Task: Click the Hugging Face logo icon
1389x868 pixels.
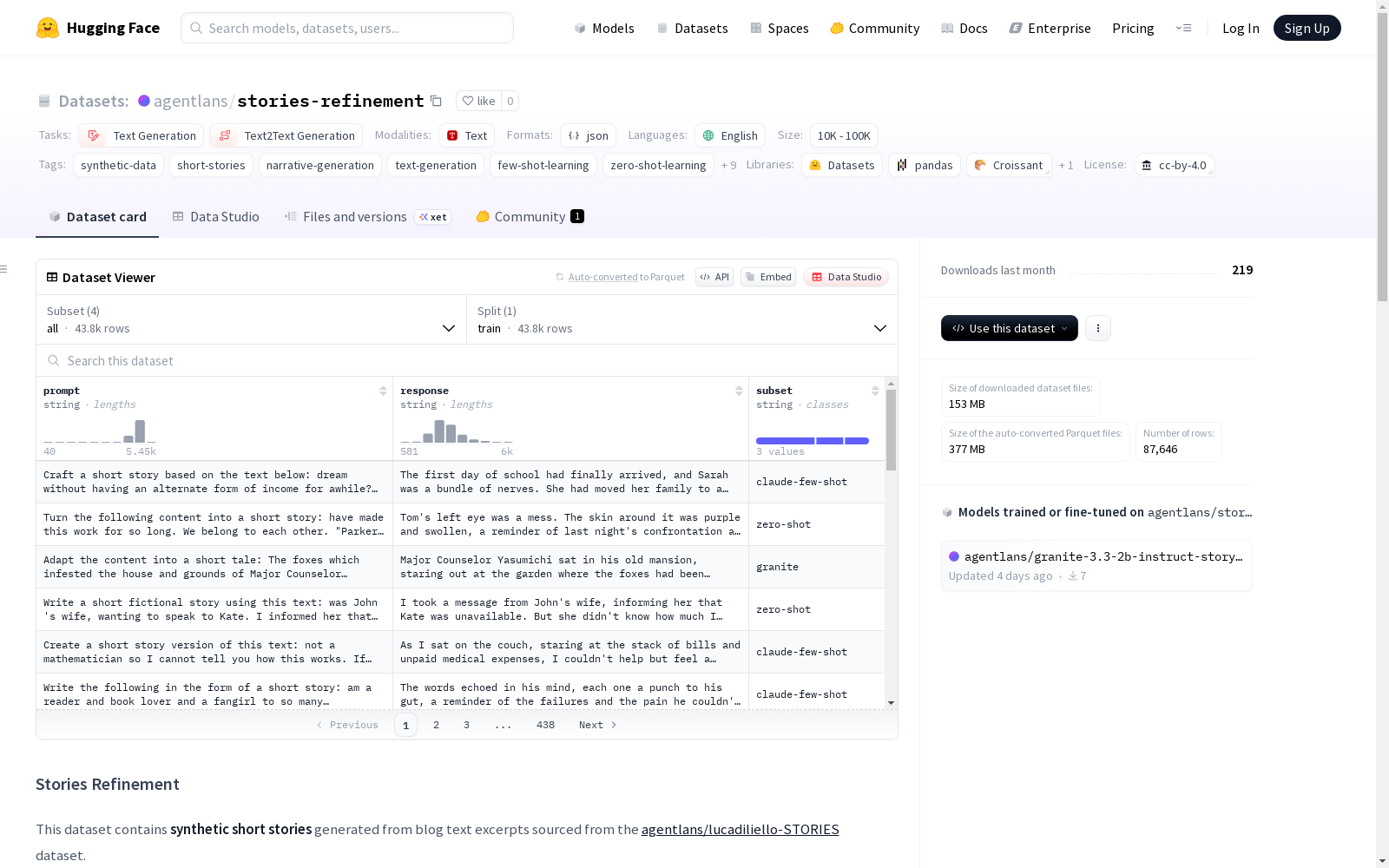Action: point(48,28)
